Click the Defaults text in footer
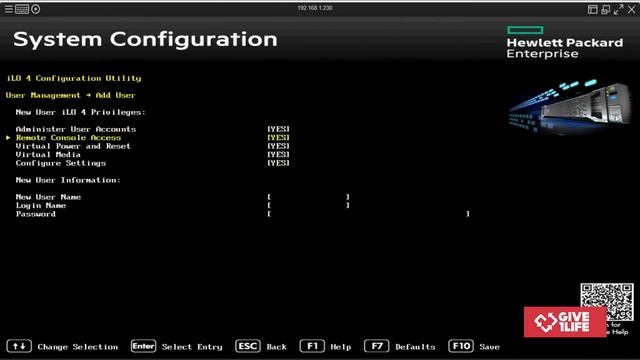Image resolution: width=640 pixels, height=360 pixels. [415, 347]
